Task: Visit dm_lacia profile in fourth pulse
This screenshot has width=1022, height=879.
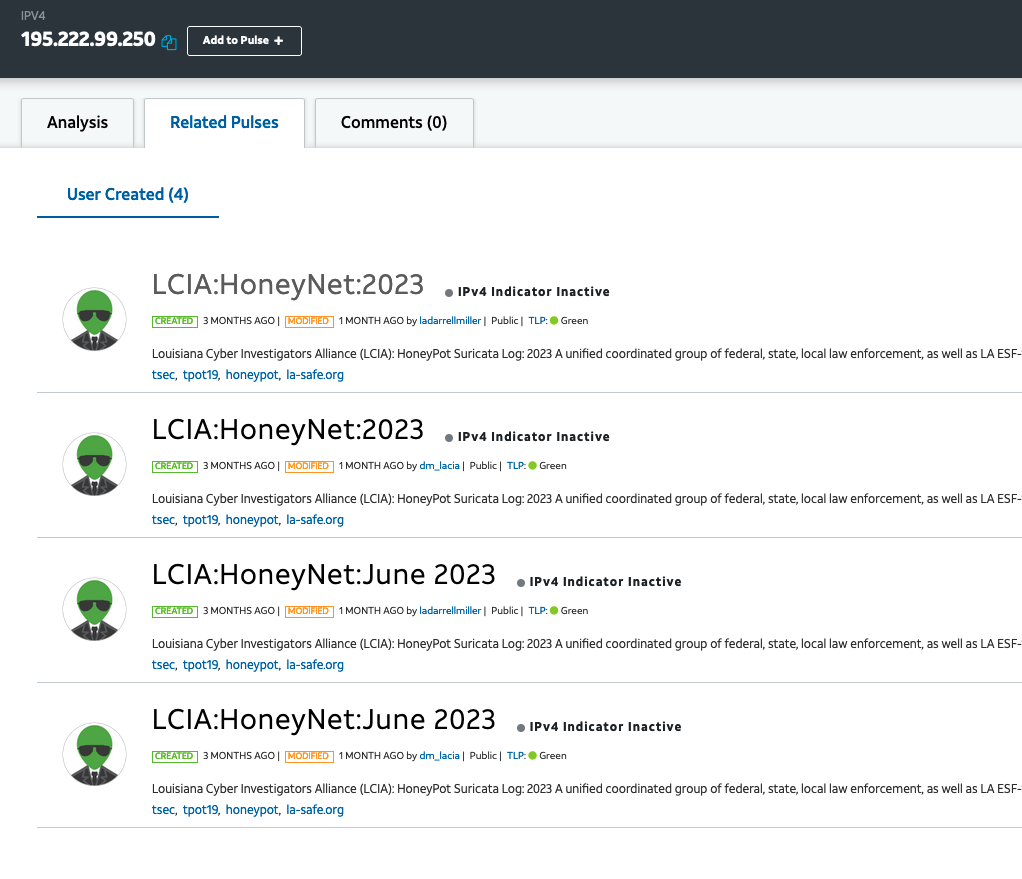Action: point(439,756)
